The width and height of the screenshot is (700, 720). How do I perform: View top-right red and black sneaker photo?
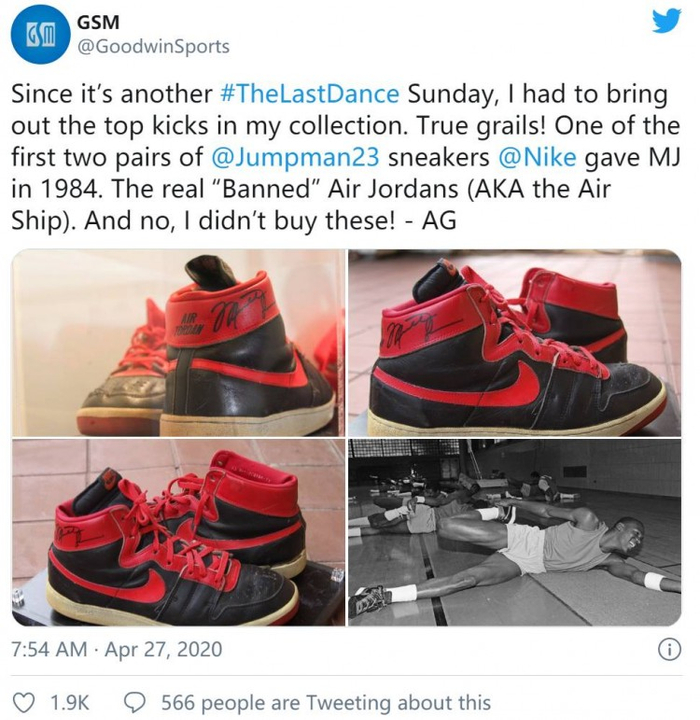514,342
